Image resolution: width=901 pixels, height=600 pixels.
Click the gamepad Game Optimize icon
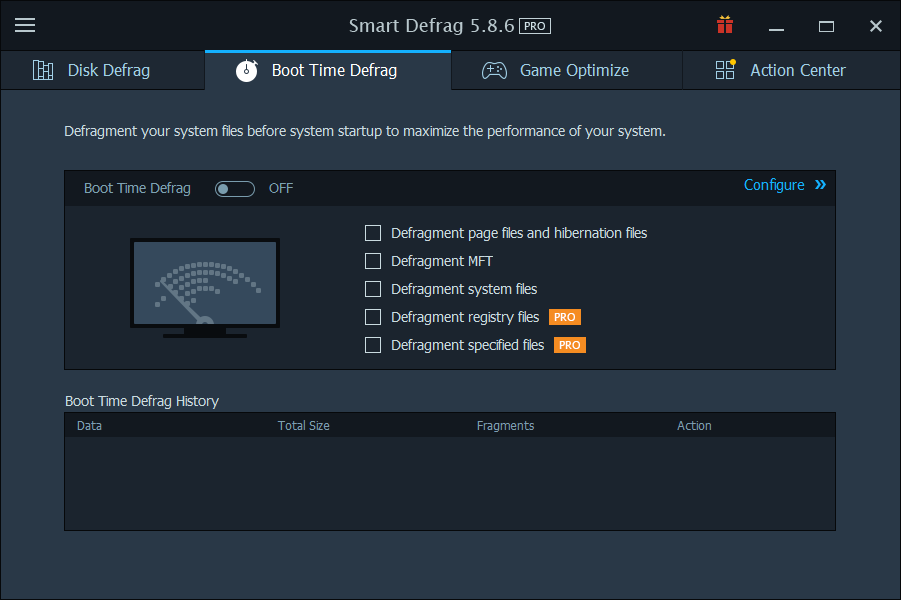click(494, 70)
